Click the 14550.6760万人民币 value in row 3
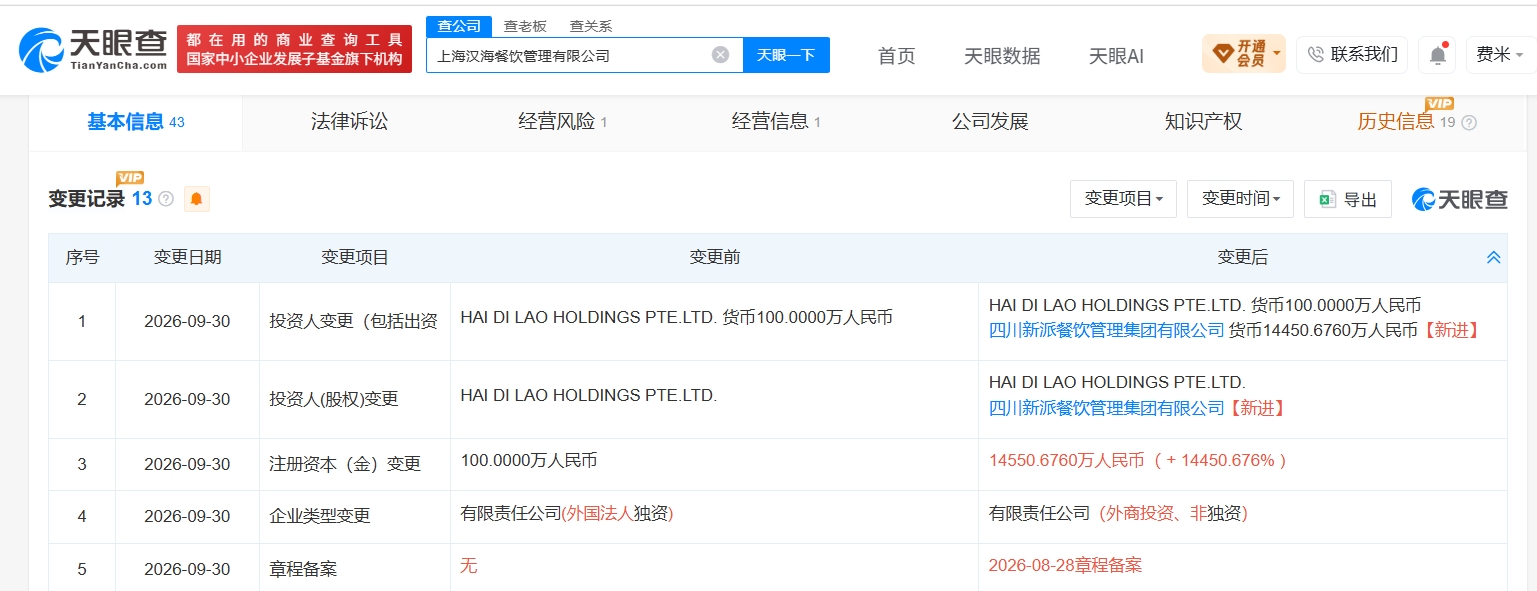 1066,461
